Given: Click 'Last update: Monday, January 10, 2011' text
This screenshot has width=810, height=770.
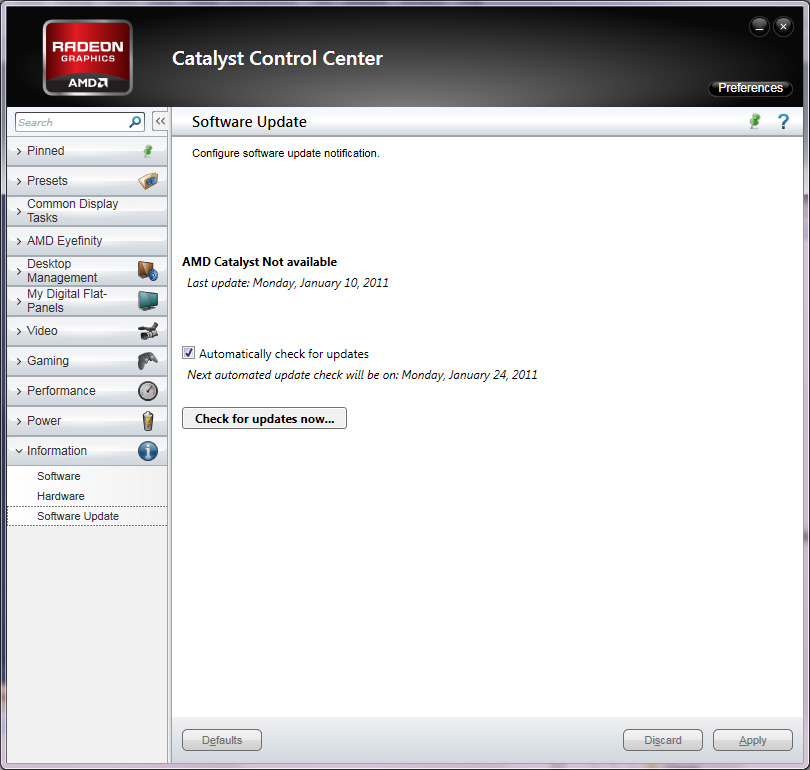Looking at the screenshot, I should click(288, 283).
